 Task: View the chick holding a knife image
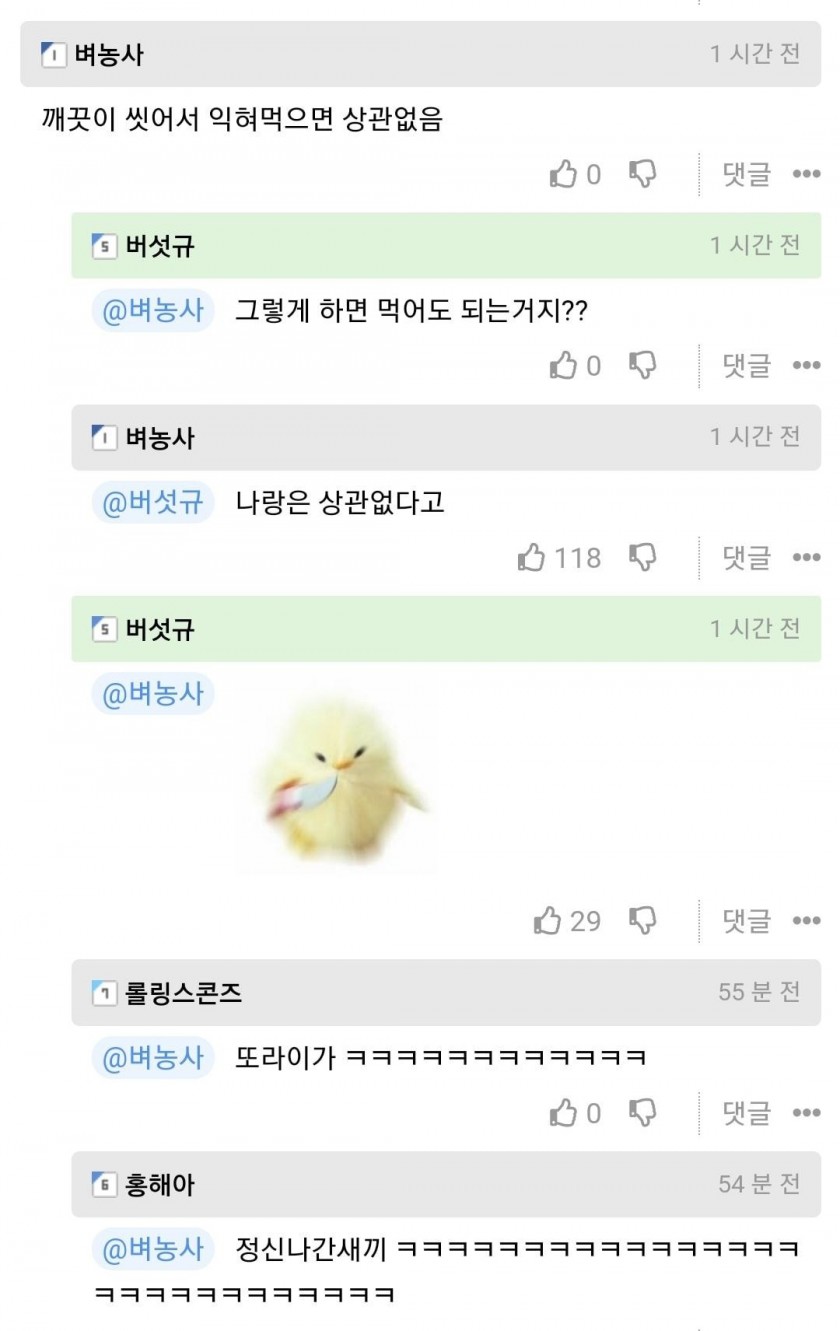pos(337,790)
